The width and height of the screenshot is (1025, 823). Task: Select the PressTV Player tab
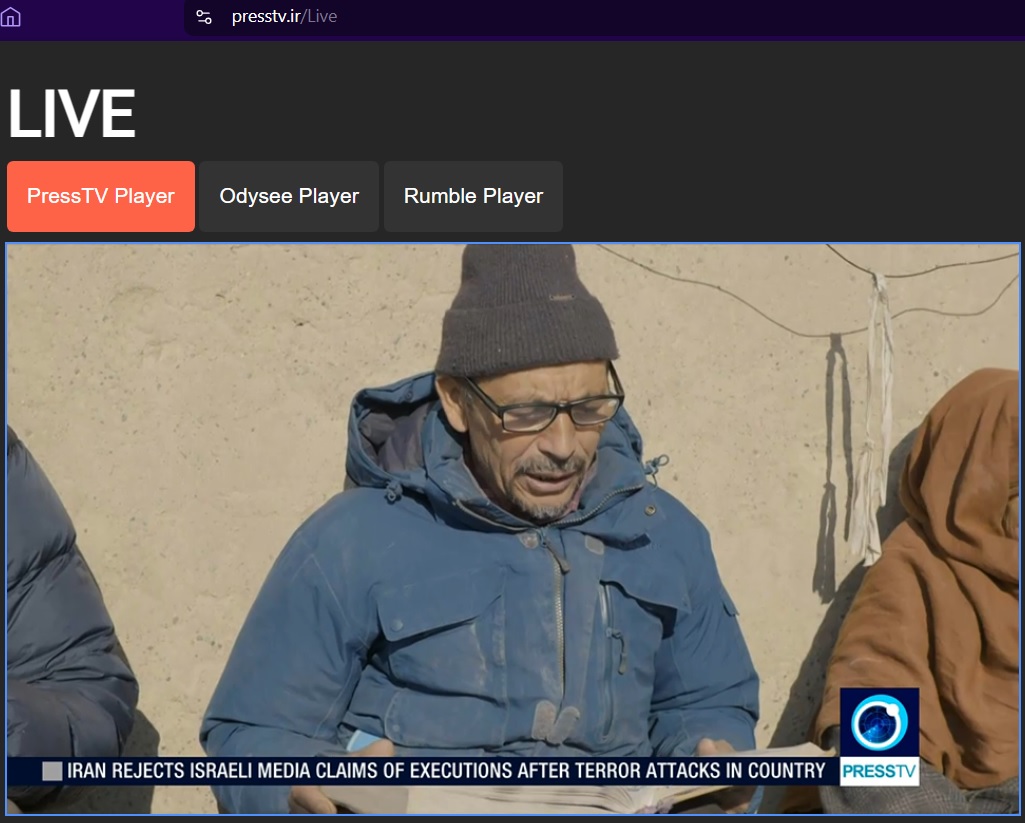[x=101, y=196]
